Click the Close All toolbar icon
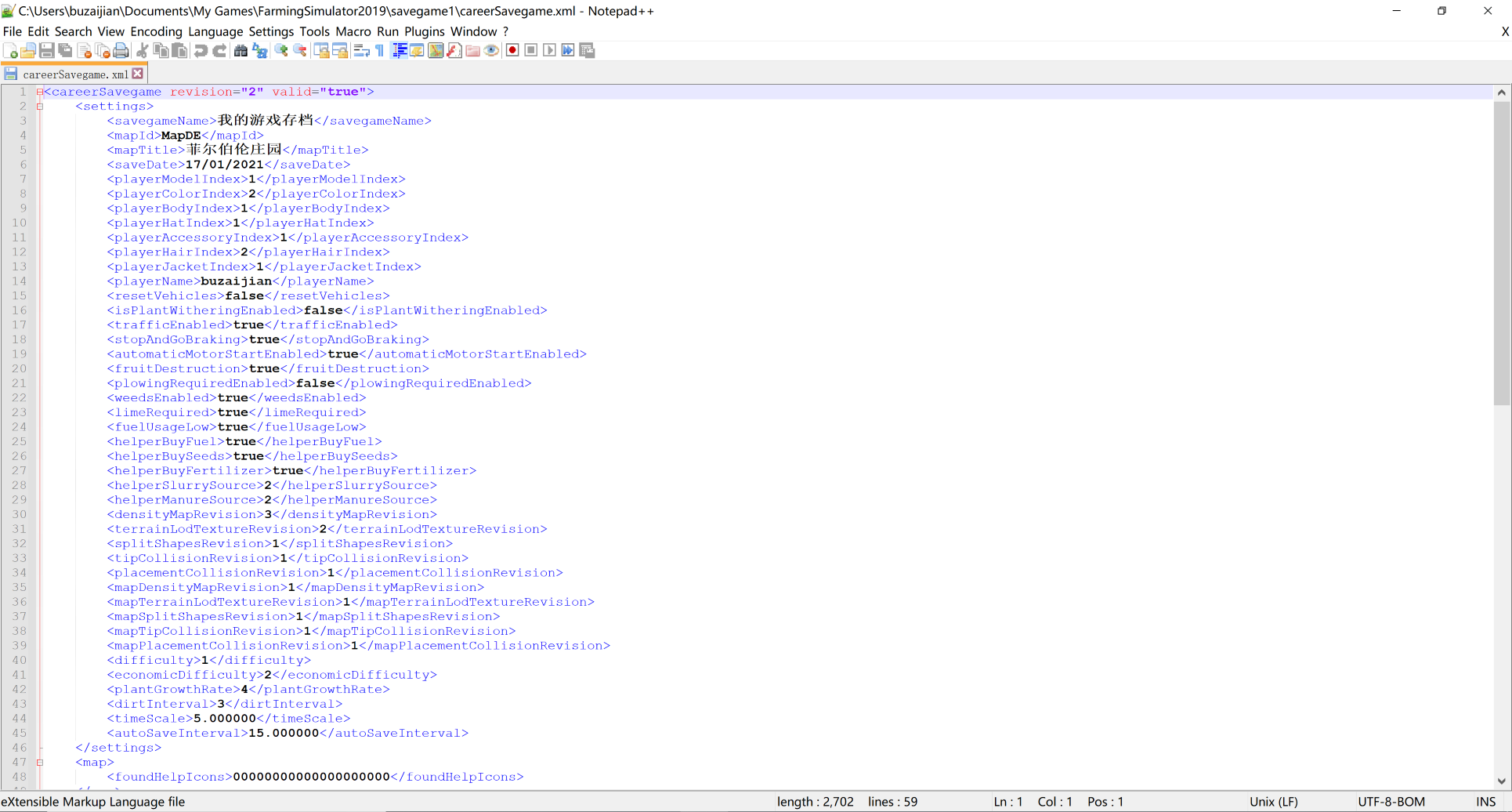The image size is (1512, 812). 103,51
